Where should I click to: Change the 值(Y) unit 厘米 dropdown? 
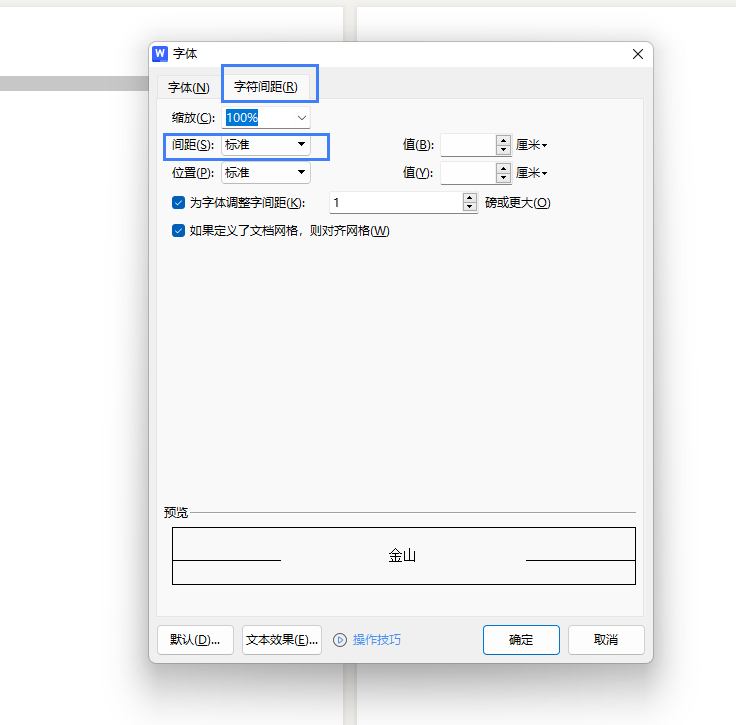pos(531,173)
